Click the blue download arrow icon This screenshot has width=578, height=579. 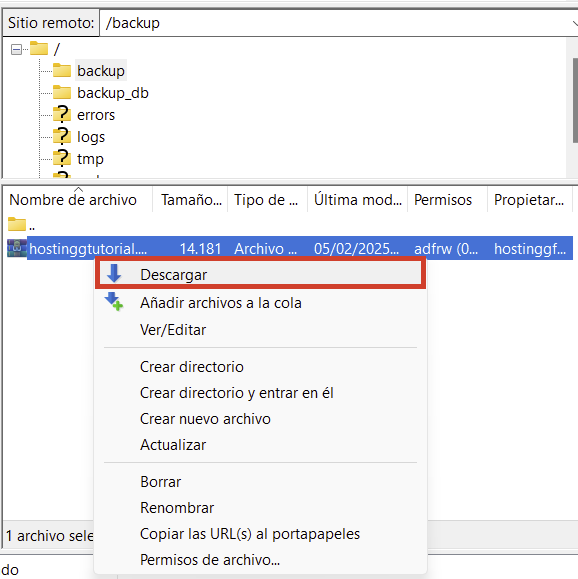[114, 274]
